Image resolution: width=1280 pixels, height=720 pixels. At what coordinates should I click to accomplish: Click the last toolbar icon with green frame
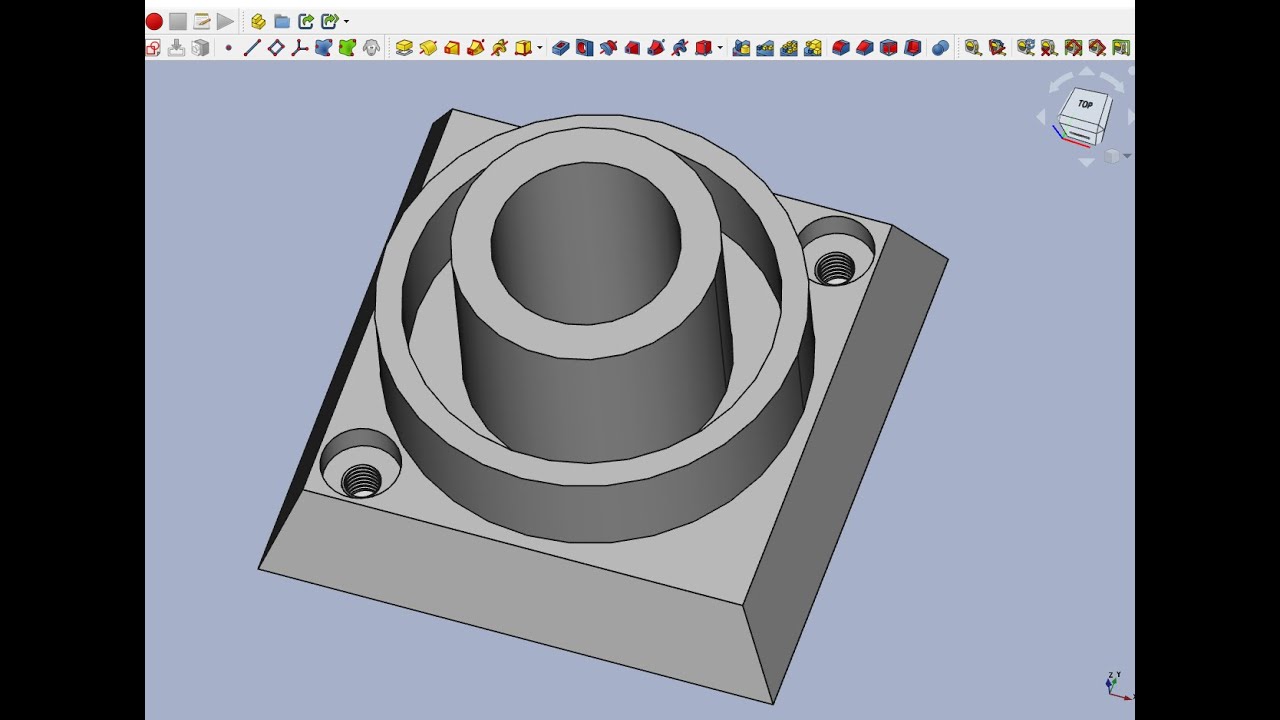1121,47
